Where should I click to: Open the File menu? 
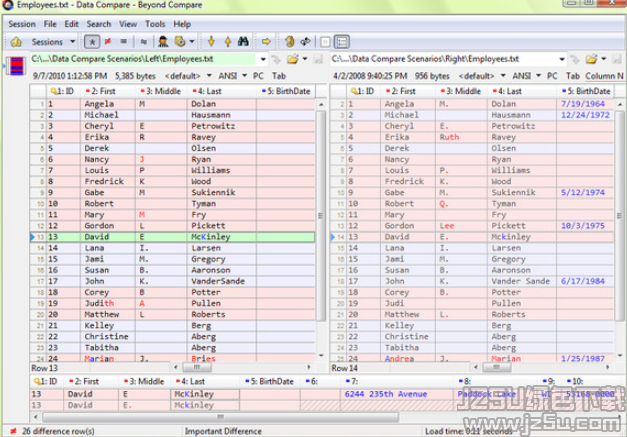[50, 24]
